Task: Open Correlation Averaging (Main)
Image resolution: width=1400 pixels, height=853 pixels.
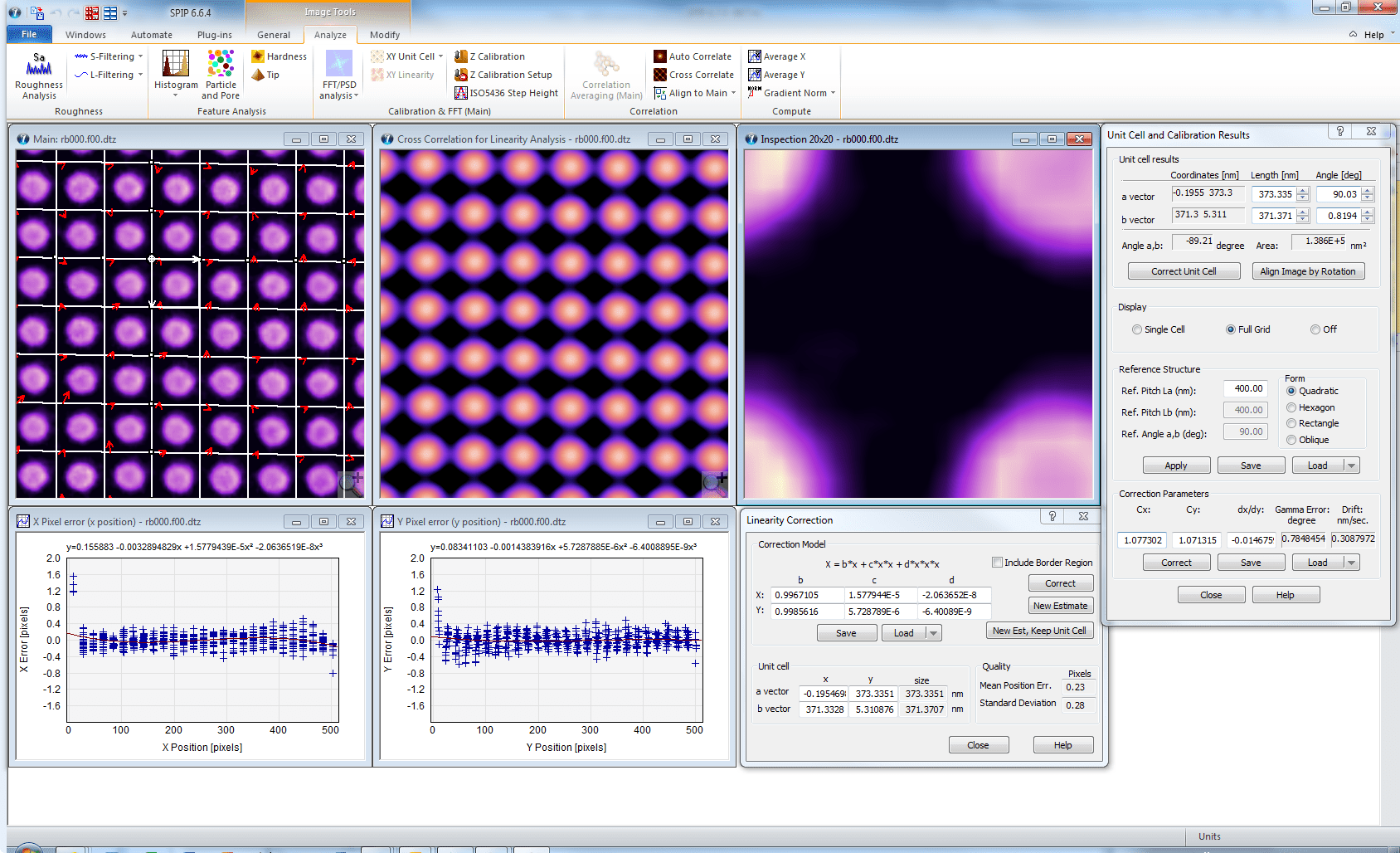Action: coord(605,75)
